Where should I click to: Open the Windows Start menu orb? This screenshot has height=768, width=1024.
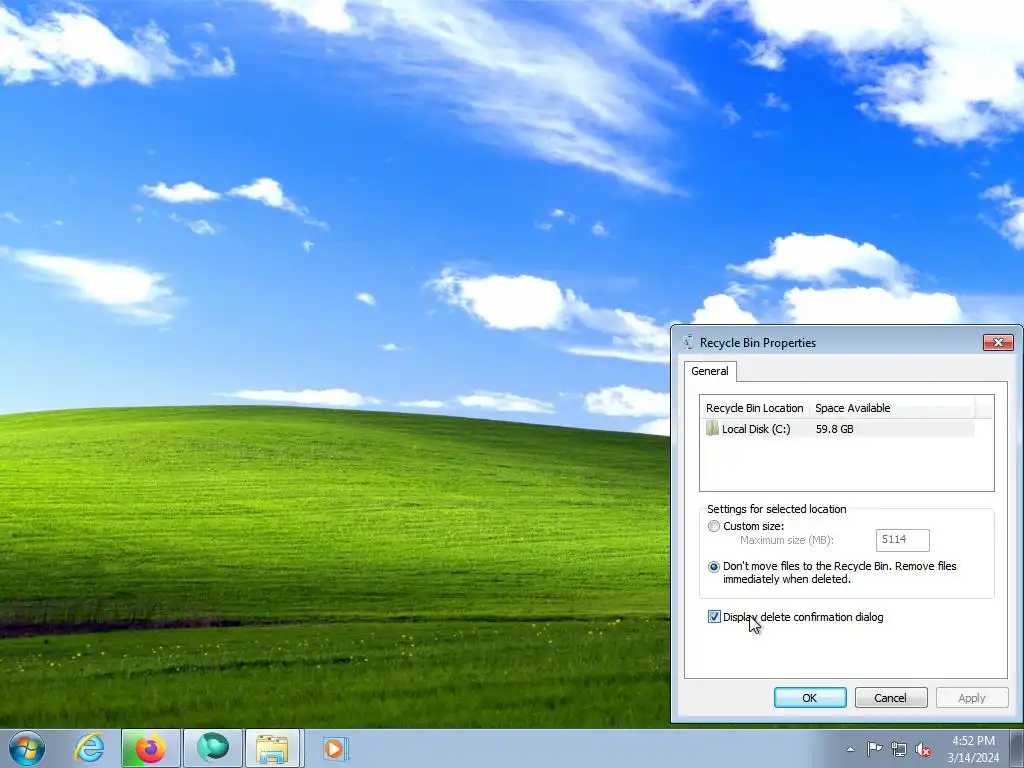point(27,748)
